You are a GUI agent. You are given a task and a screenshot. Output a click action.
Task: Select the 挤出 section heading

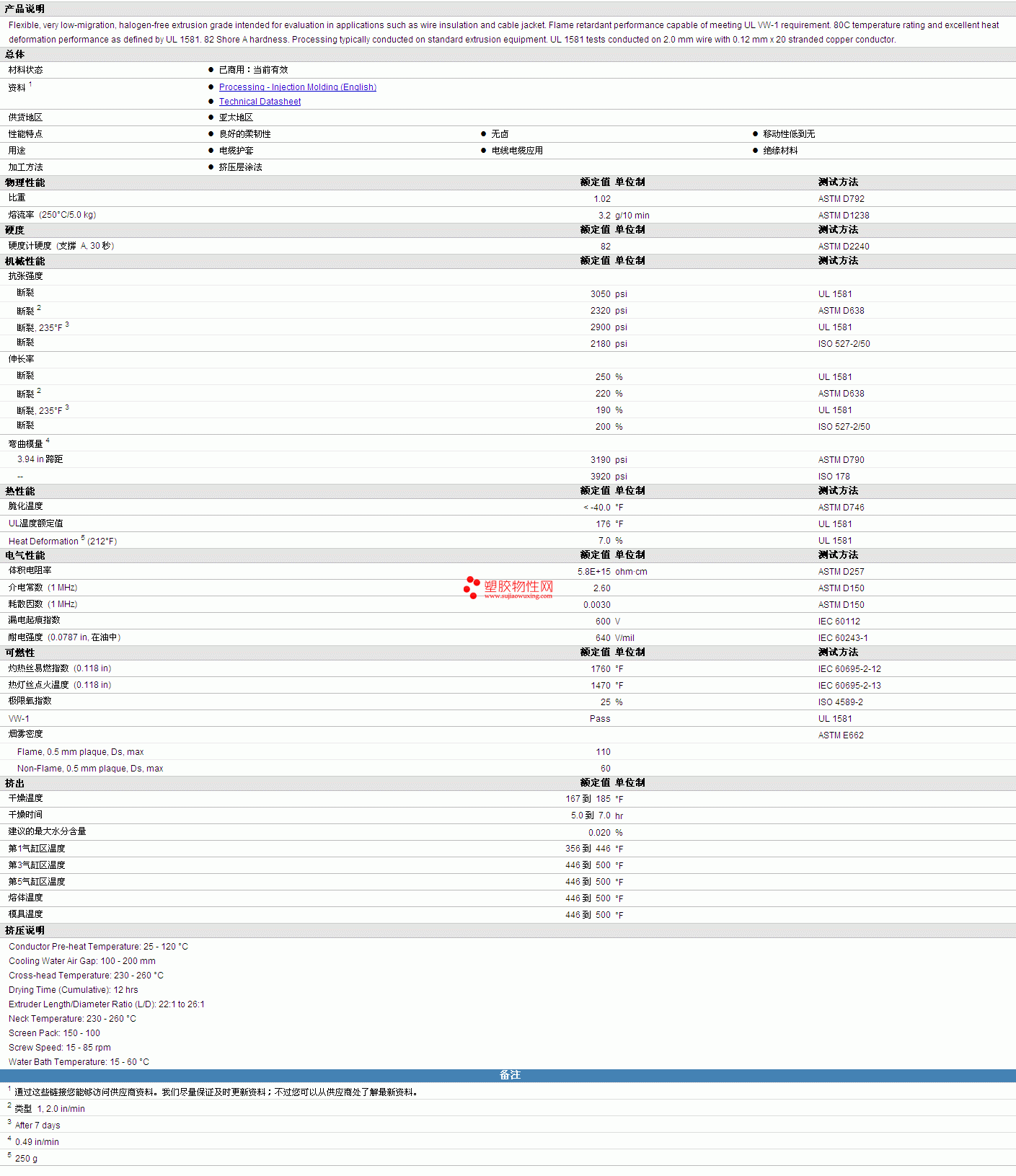click(14, 783)
